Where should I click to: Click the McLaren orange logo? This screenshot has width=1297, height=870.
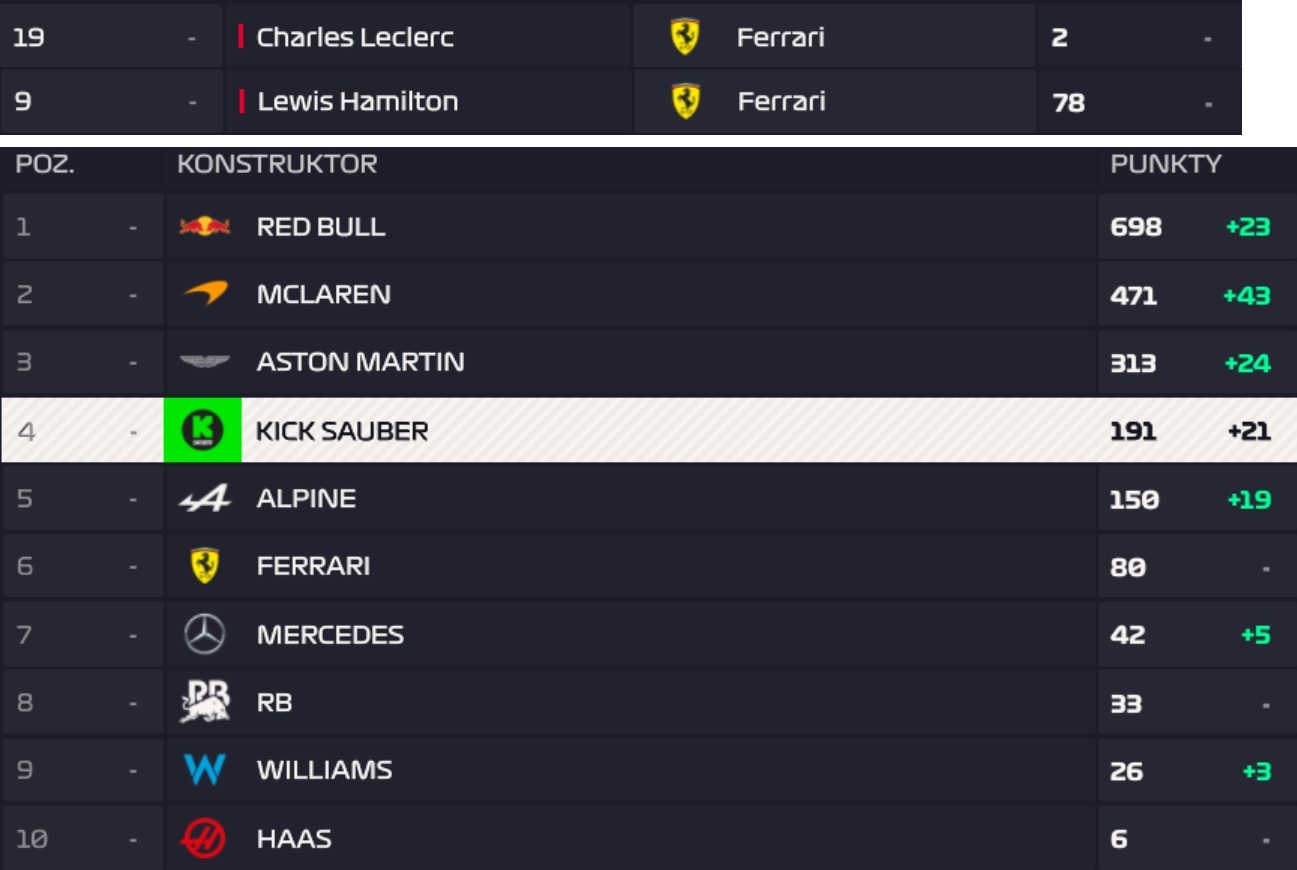[205, 294]
